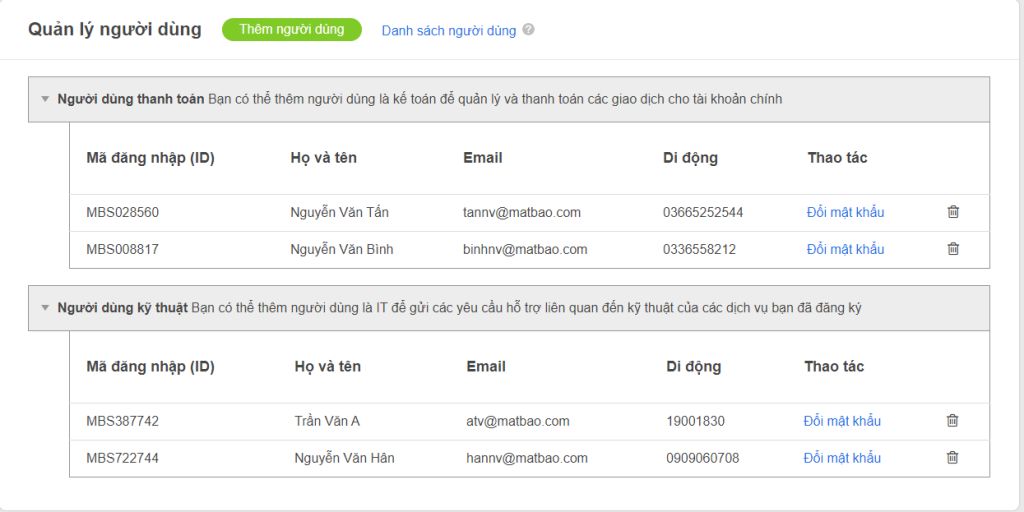Change password for Trần Văn A
Viewport: 1024px width, 512px height.
pyautogui.click(x=842, y=421)
